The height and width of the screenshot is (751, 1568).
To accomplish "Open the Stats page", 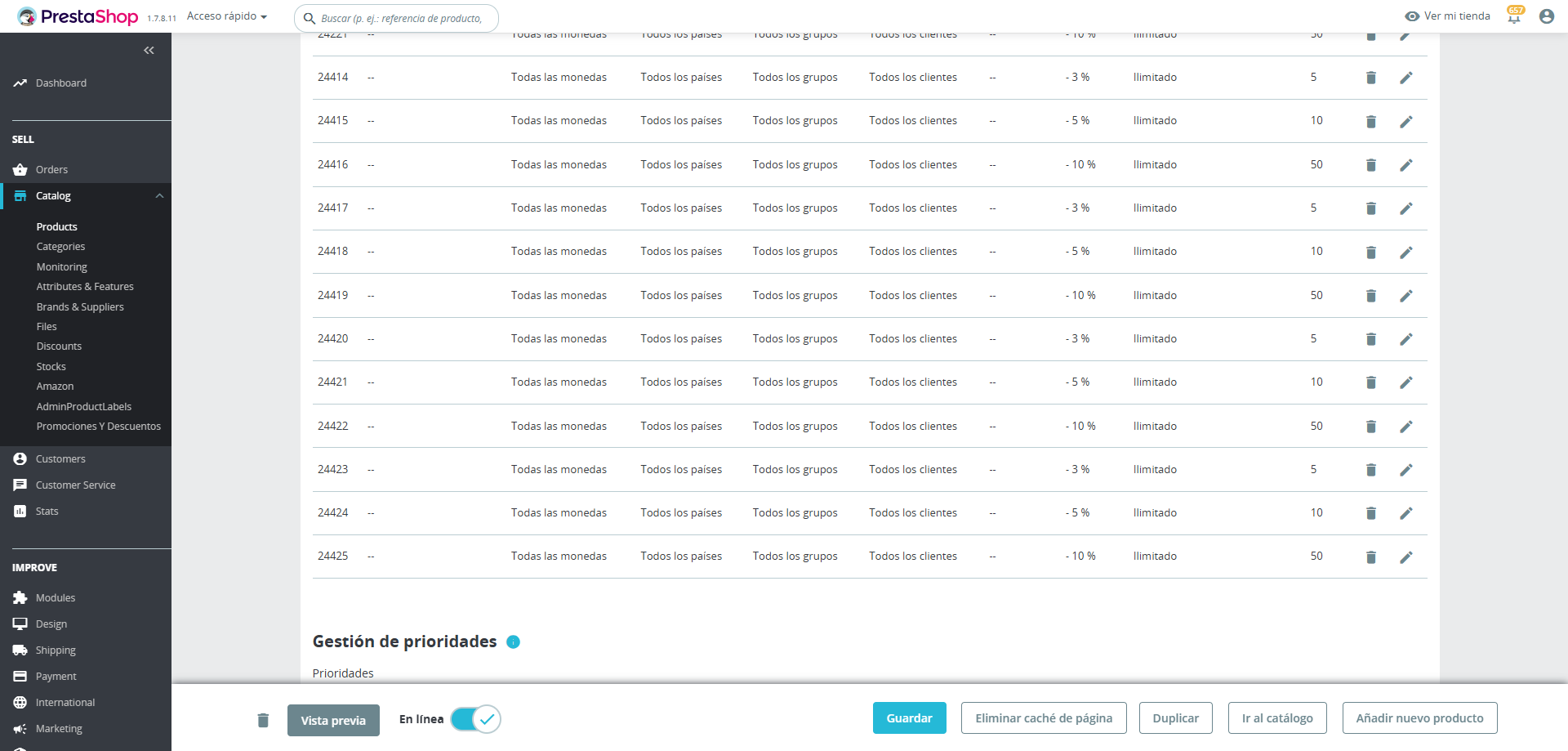I will [47, 512].
